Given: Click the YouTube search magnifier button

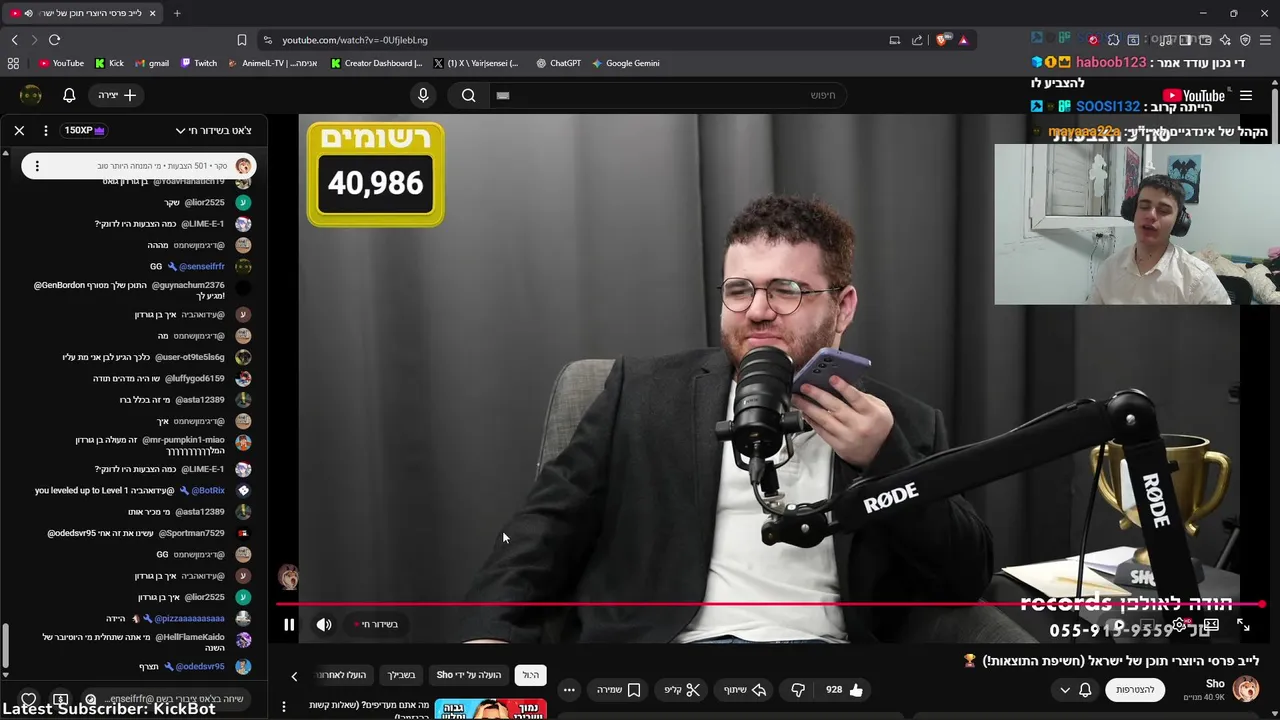Looking at the screenshot, I should [468, 95].
